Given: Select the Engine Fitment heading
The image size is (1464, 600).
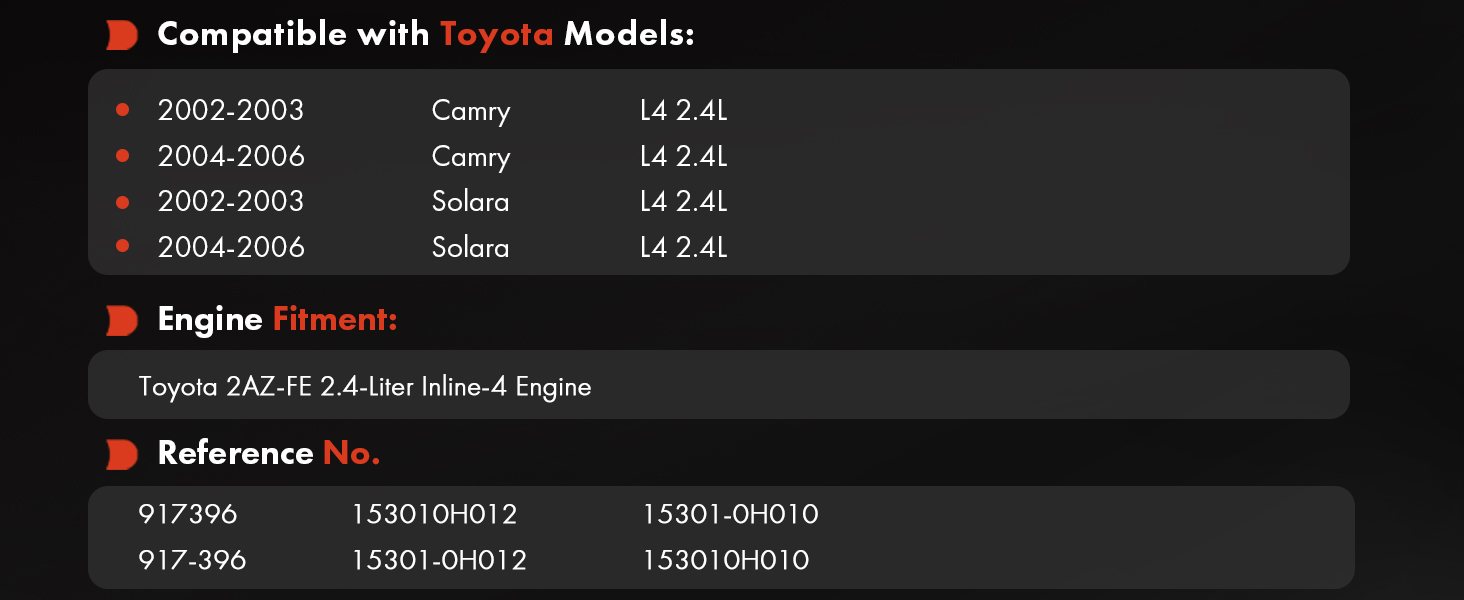Looking at the screenshot, I should pos(278,320).
